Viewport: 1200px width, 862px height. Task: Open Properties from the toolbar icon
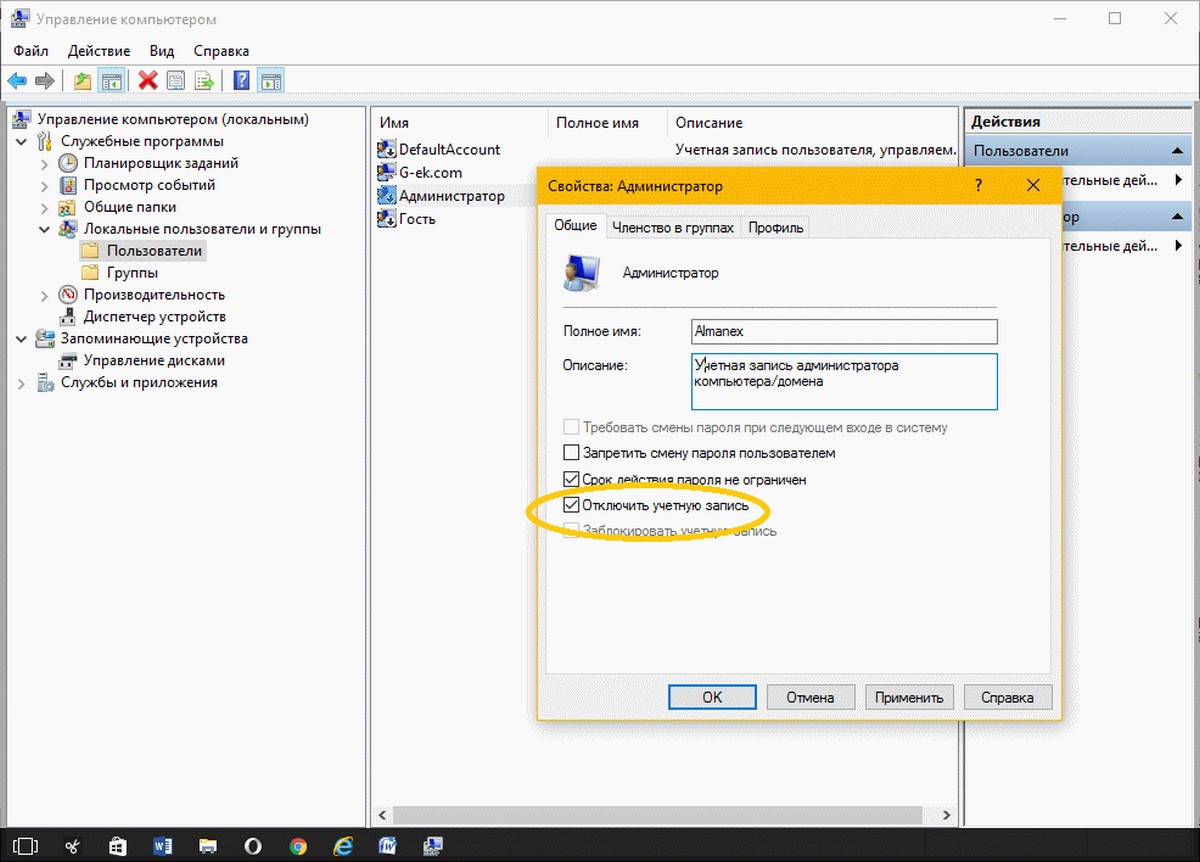tap(176, 81)
